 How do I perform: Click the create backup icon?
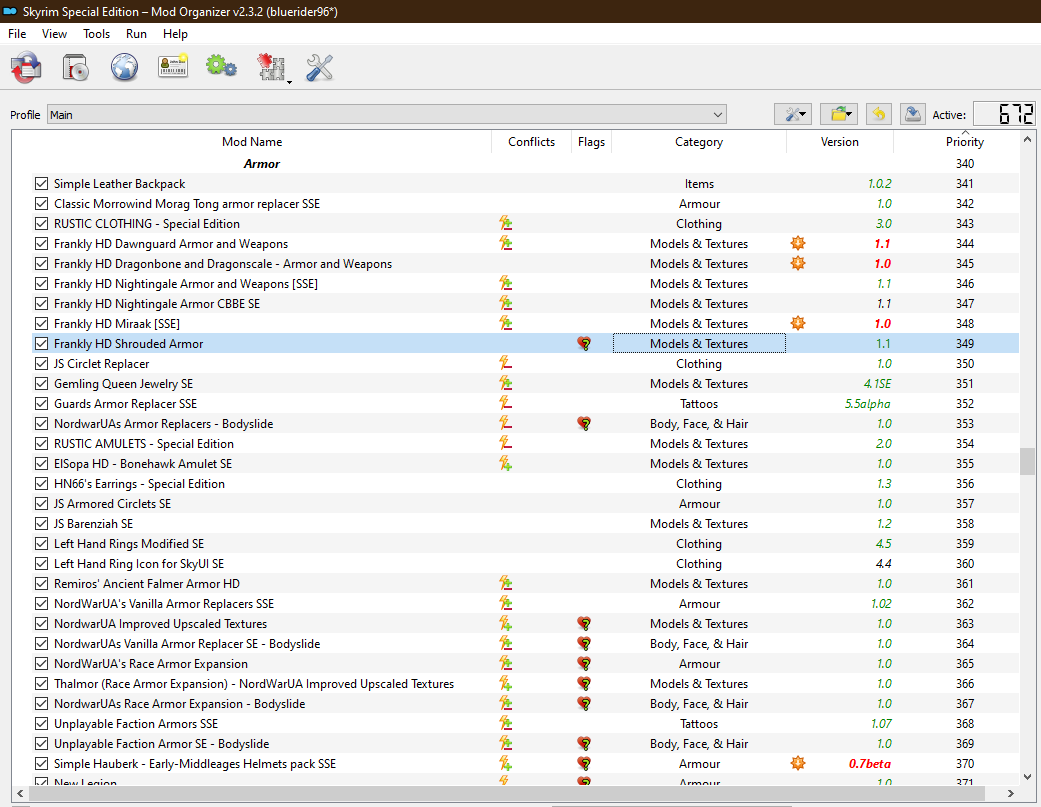tap(913, 114)
